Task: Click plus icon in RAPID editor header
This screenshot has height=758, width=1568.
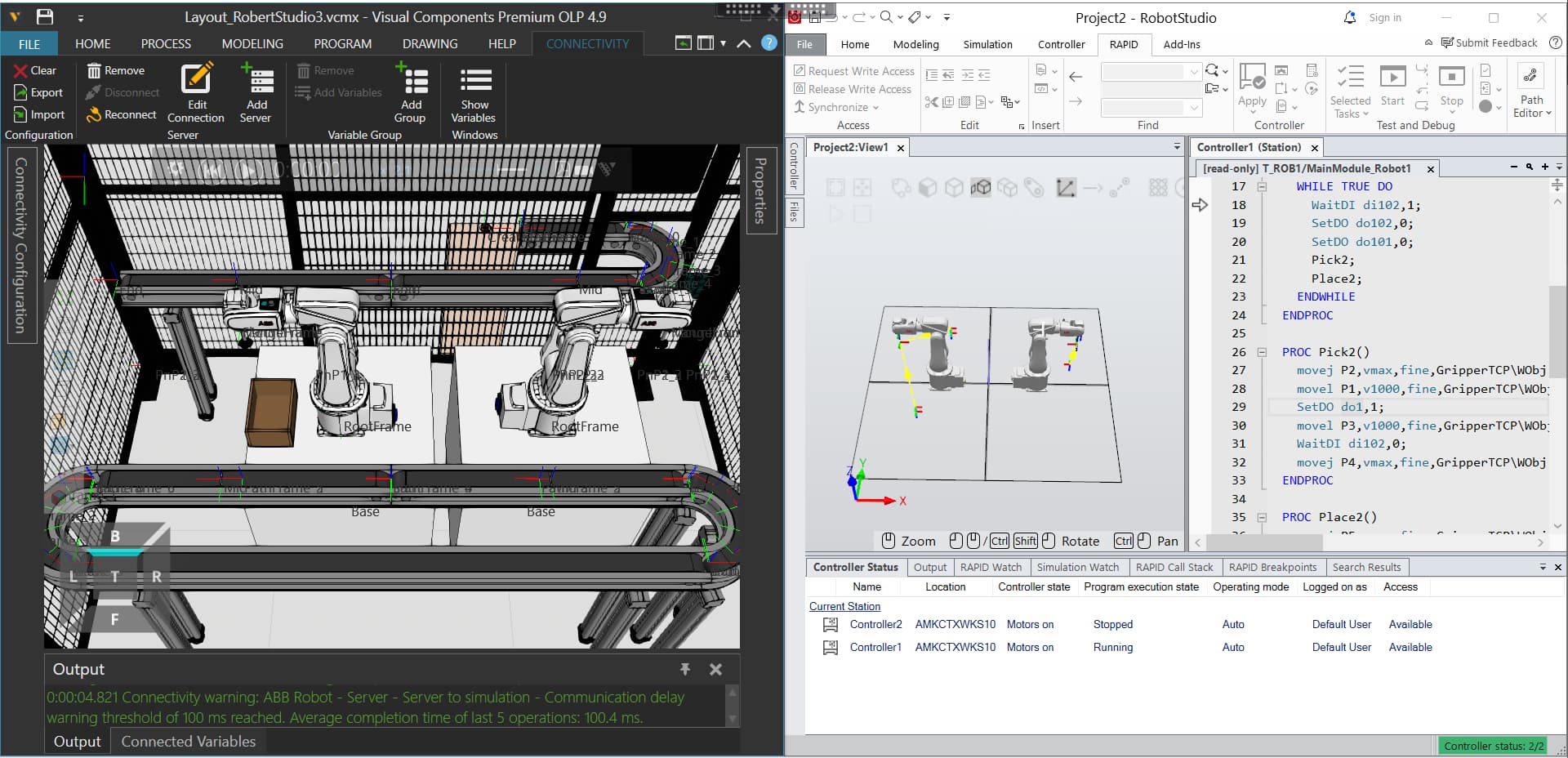Action: (1544, 167)
